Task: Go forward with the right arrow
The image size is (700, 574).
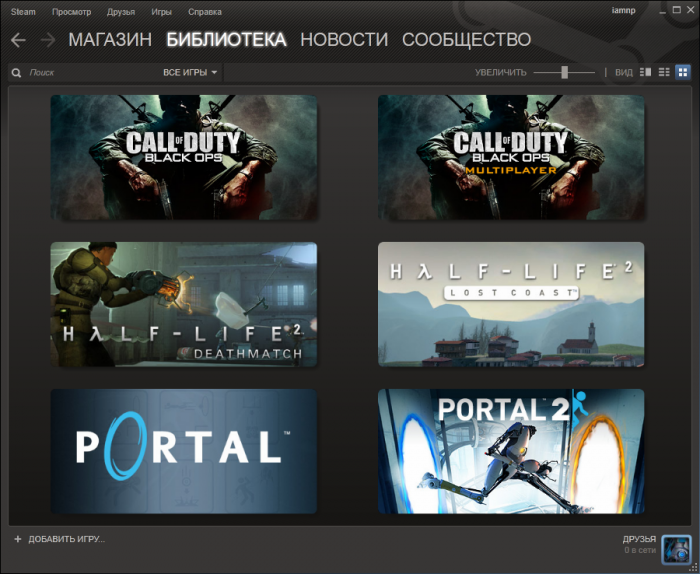Action: tap(47, 40)
